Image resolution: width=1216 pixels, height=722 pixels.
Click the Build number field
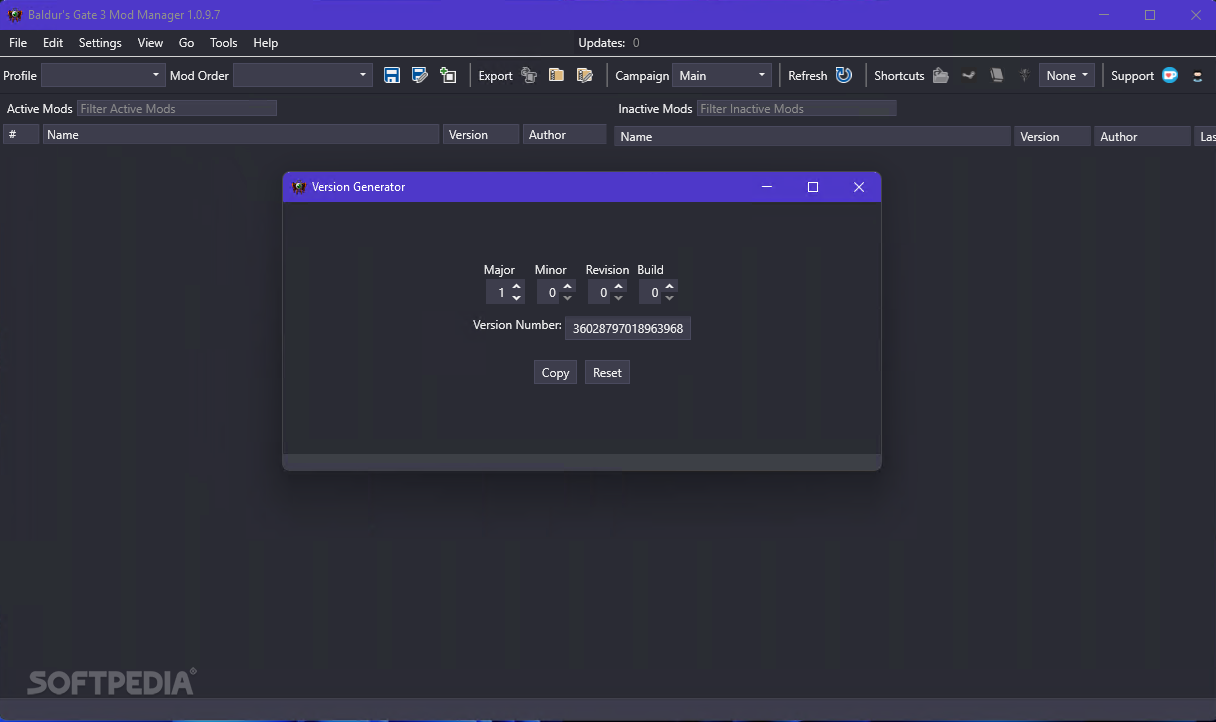651,292
